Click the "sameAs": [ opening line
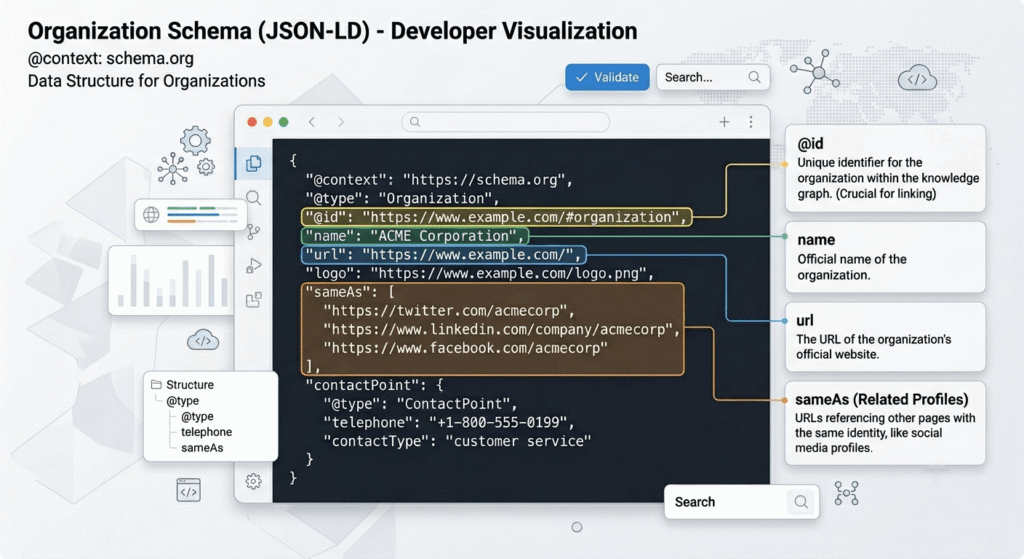The height and width of the screenshot is (559, 1024). (350, 292)
